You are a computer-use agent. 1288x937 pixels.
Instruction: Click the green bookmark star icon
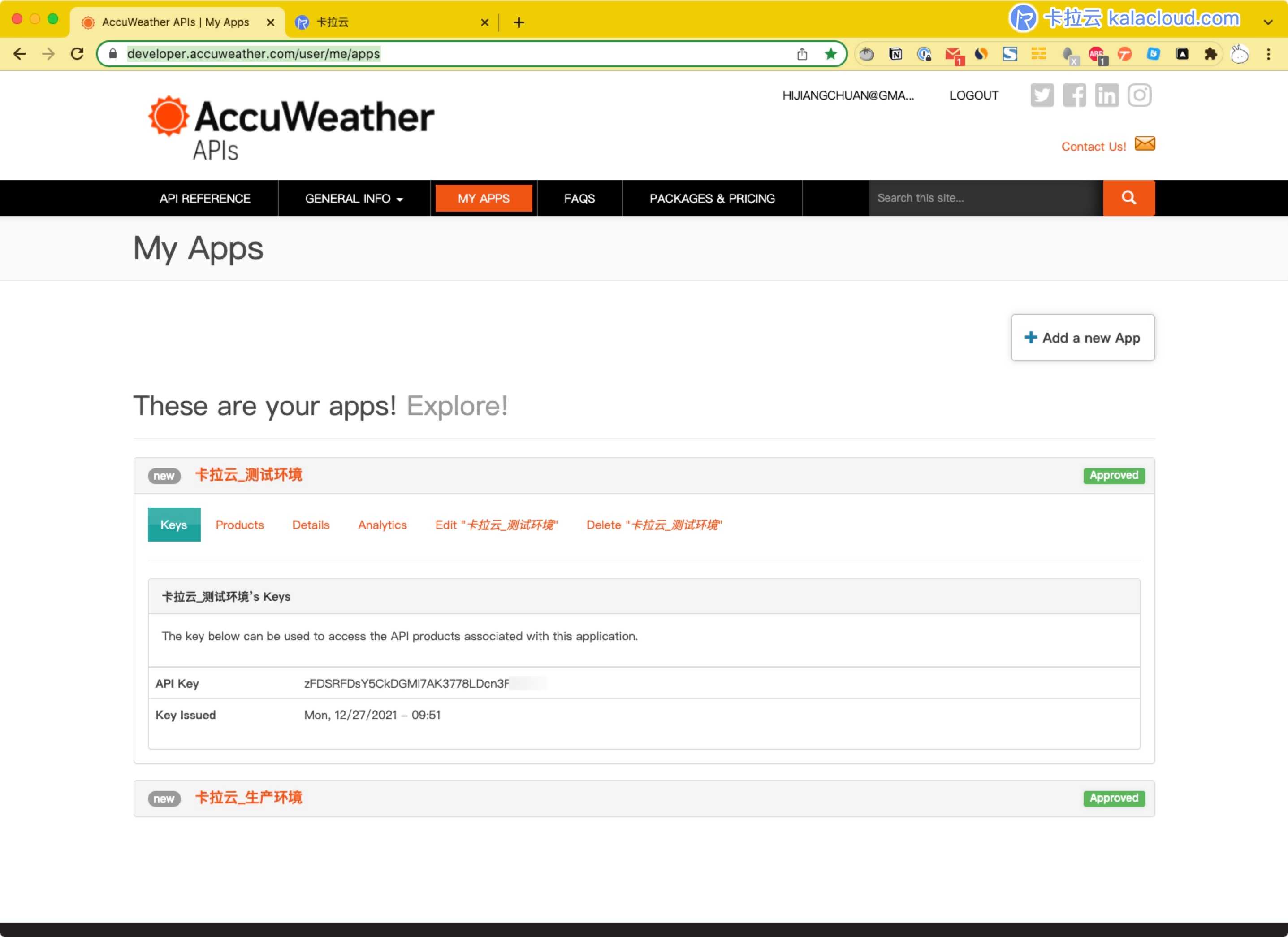pyautogui.click(x=830, y=54)
